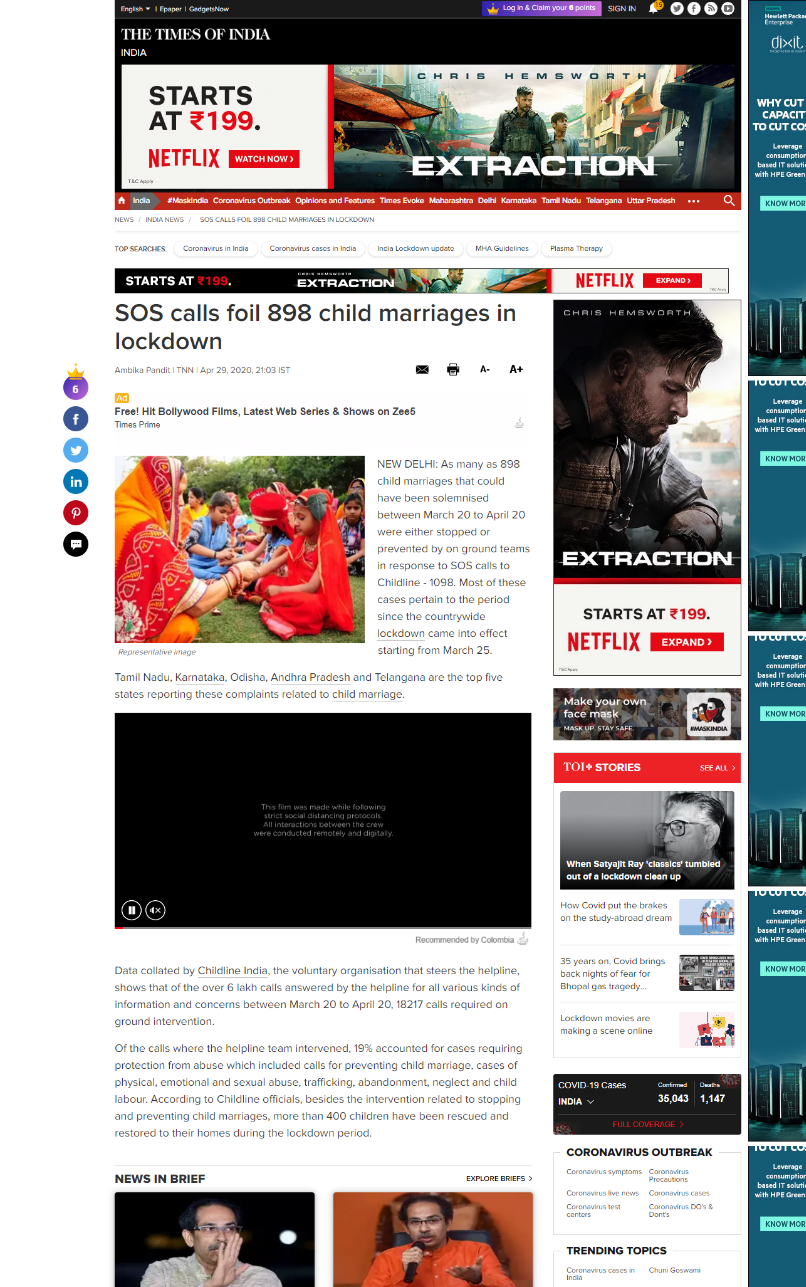Print the article with the printer icon
The image size is (806, 1287).
click(x=453, y=370)
